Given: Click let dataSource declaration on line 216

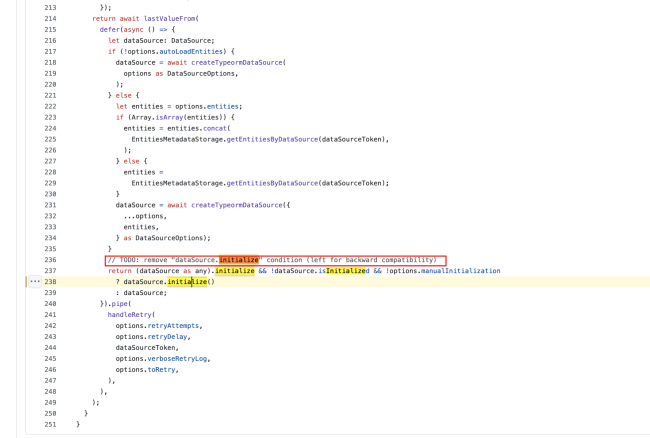Looking at the screenshot, I should pyautogui.click(x=161, y=41).
